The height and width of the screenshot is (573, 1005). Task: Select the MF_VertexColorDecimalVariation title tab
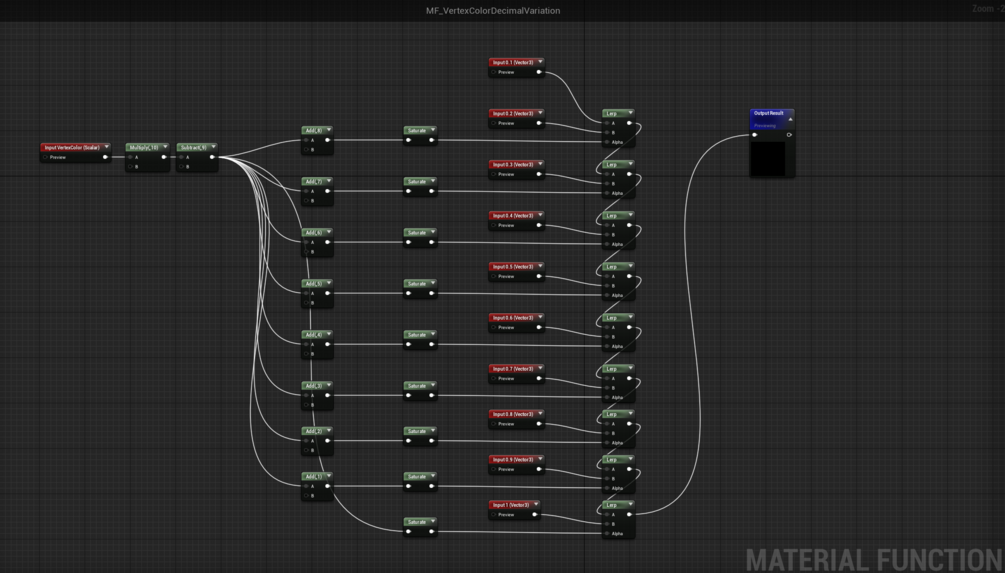click(493, 10)
